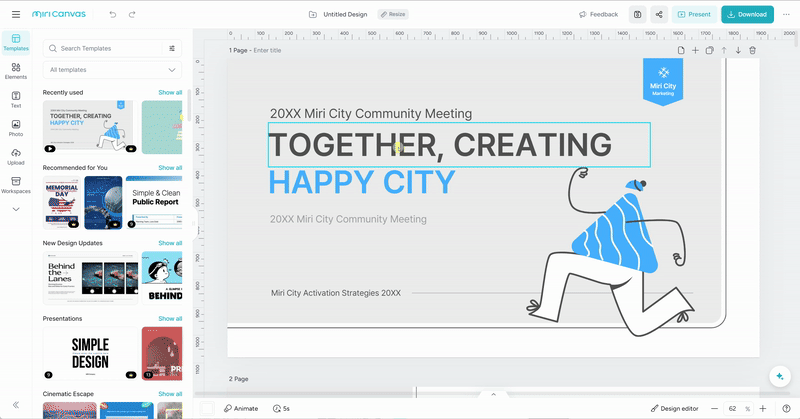The image size is (800, 419).
Task: Expand more sidebar items chevron
Action: tap(16, 209)
